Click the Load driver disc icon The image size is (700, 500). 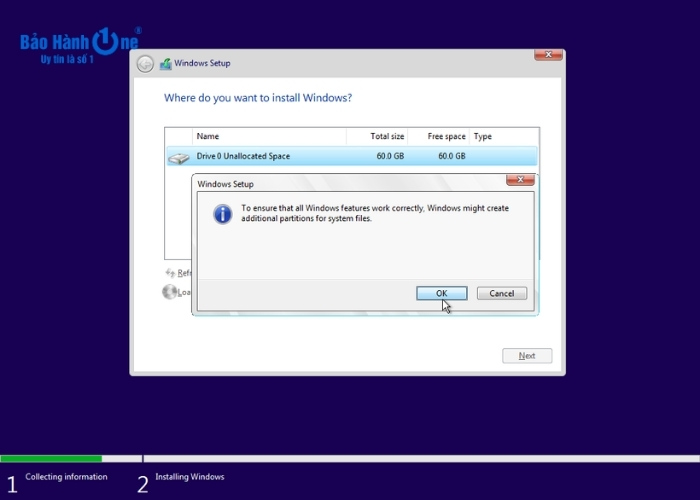[x=169, y=292]
